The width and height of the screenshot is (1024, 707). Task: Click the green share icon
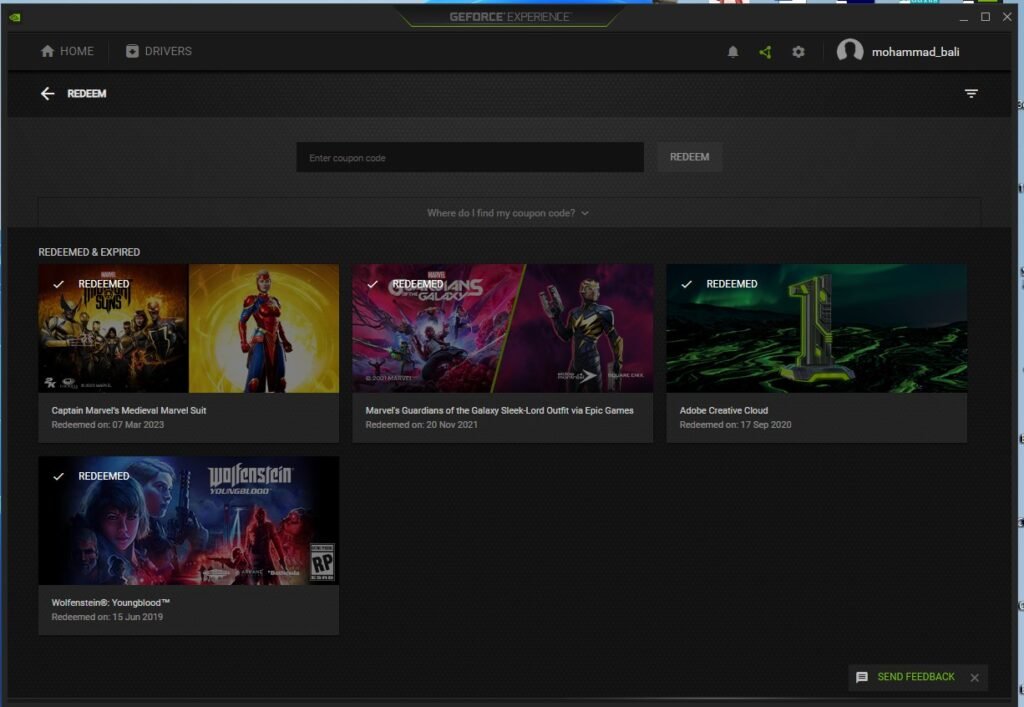[x=765, y=51]
